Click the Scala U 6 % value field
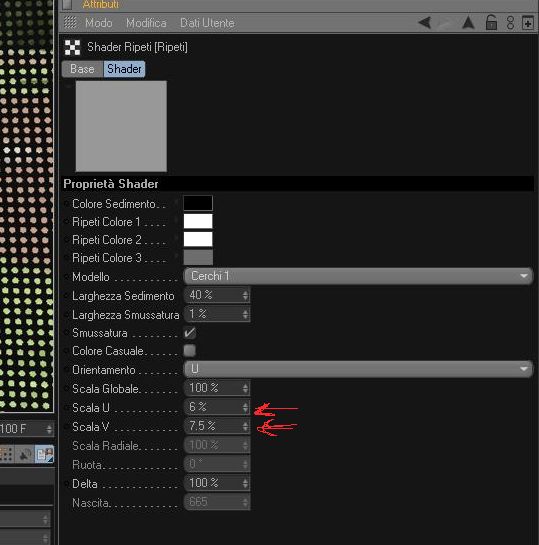 217,407
